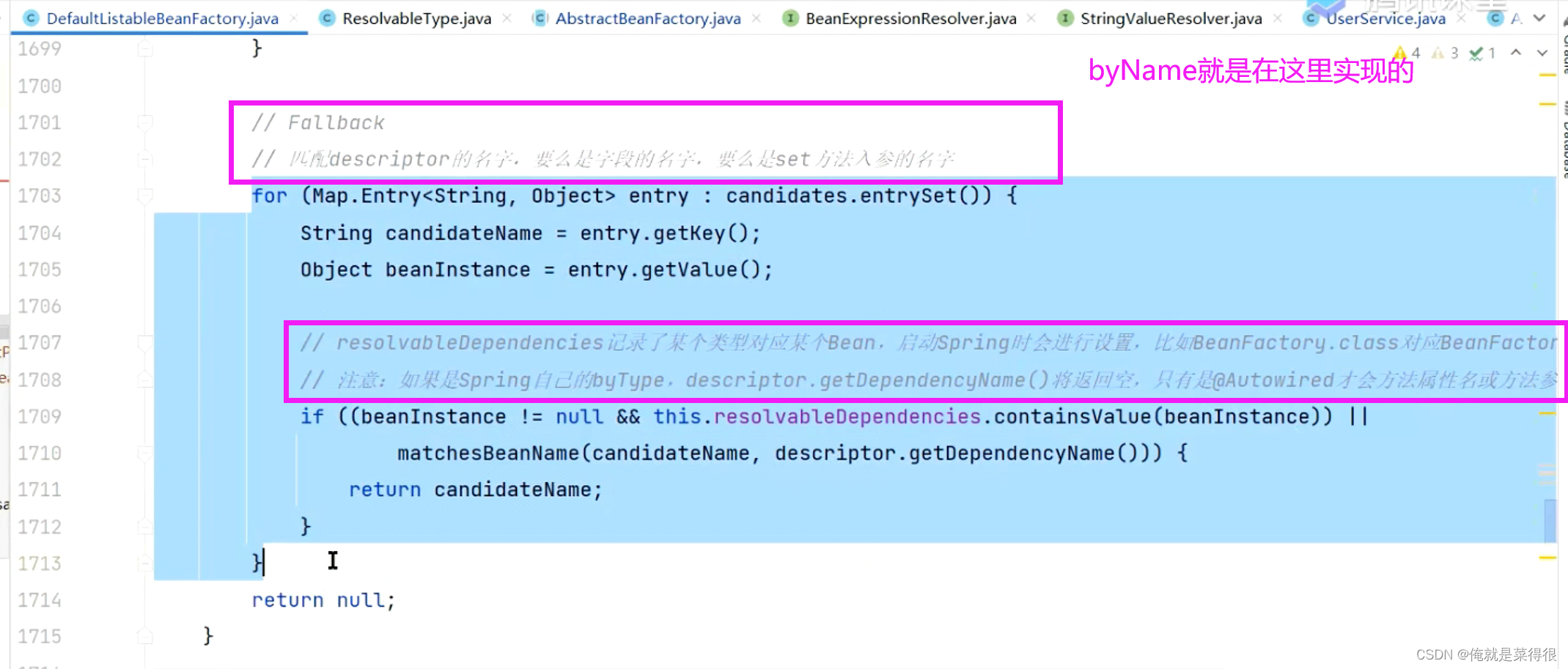
Task: Click the fold end marker at line 1699
Action: click(145, 49)
